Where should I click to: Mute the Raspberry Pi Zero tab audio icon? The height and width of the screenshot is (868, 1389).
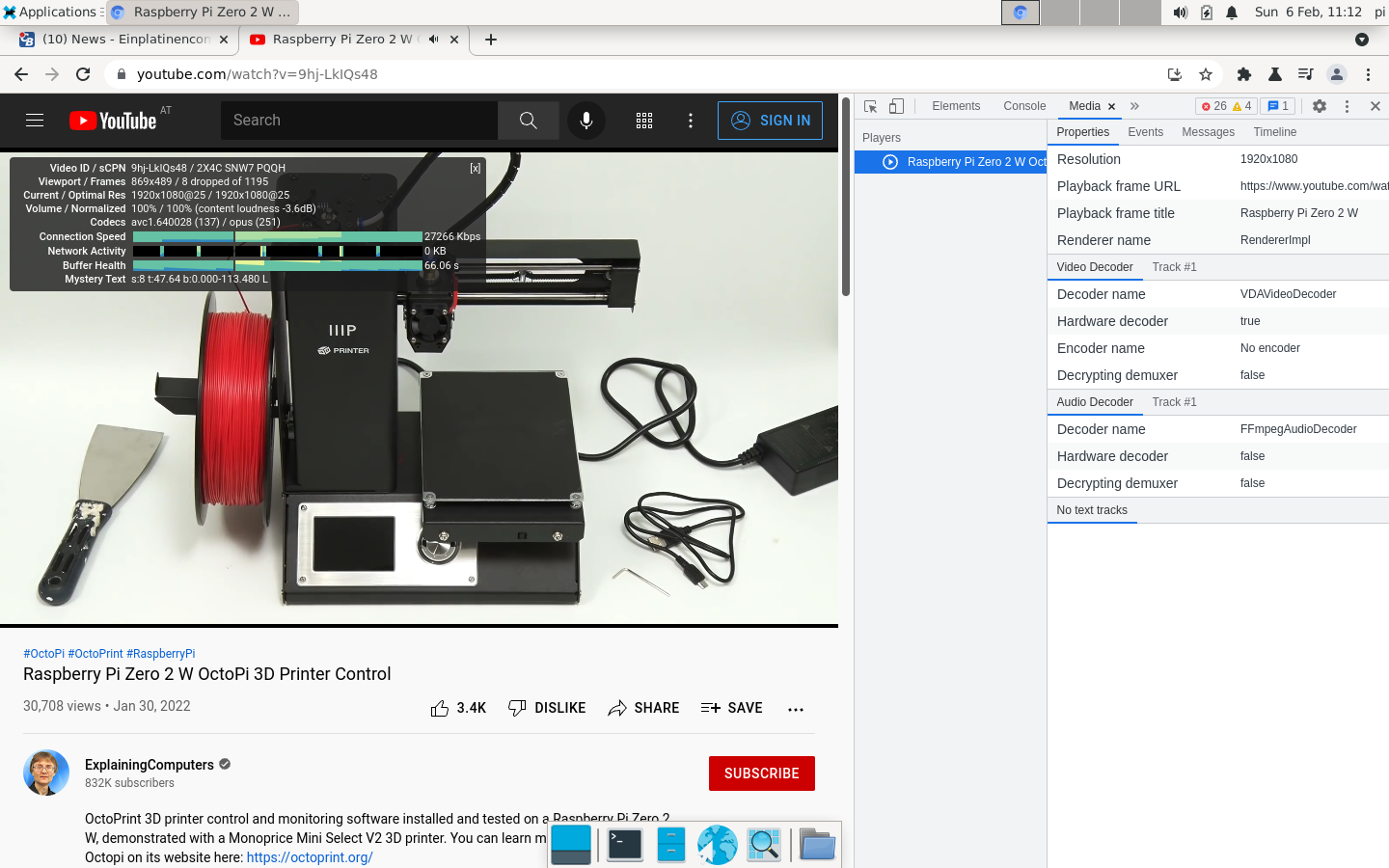tap(434, 40)
